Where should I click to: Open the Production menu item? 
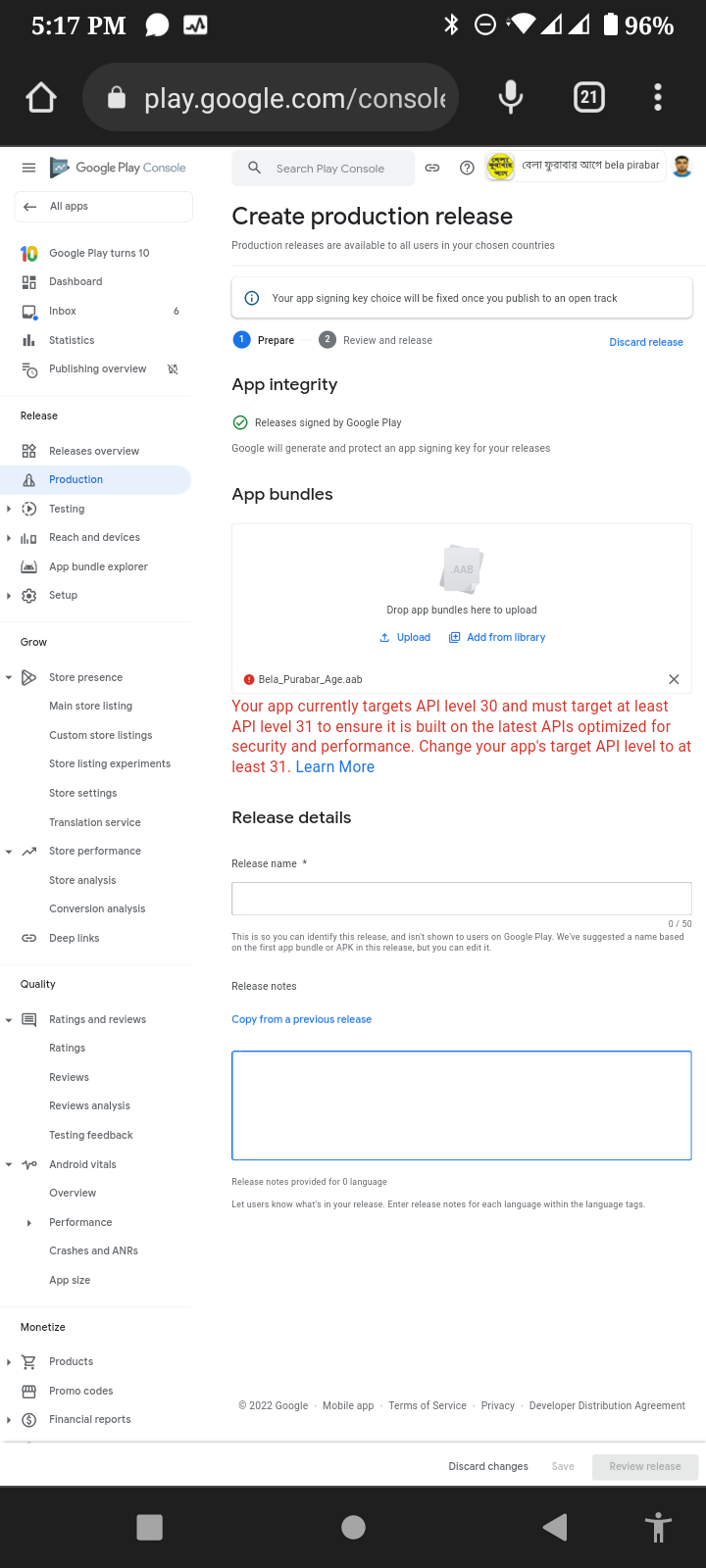pyautogui.click(x=76, y=479)
